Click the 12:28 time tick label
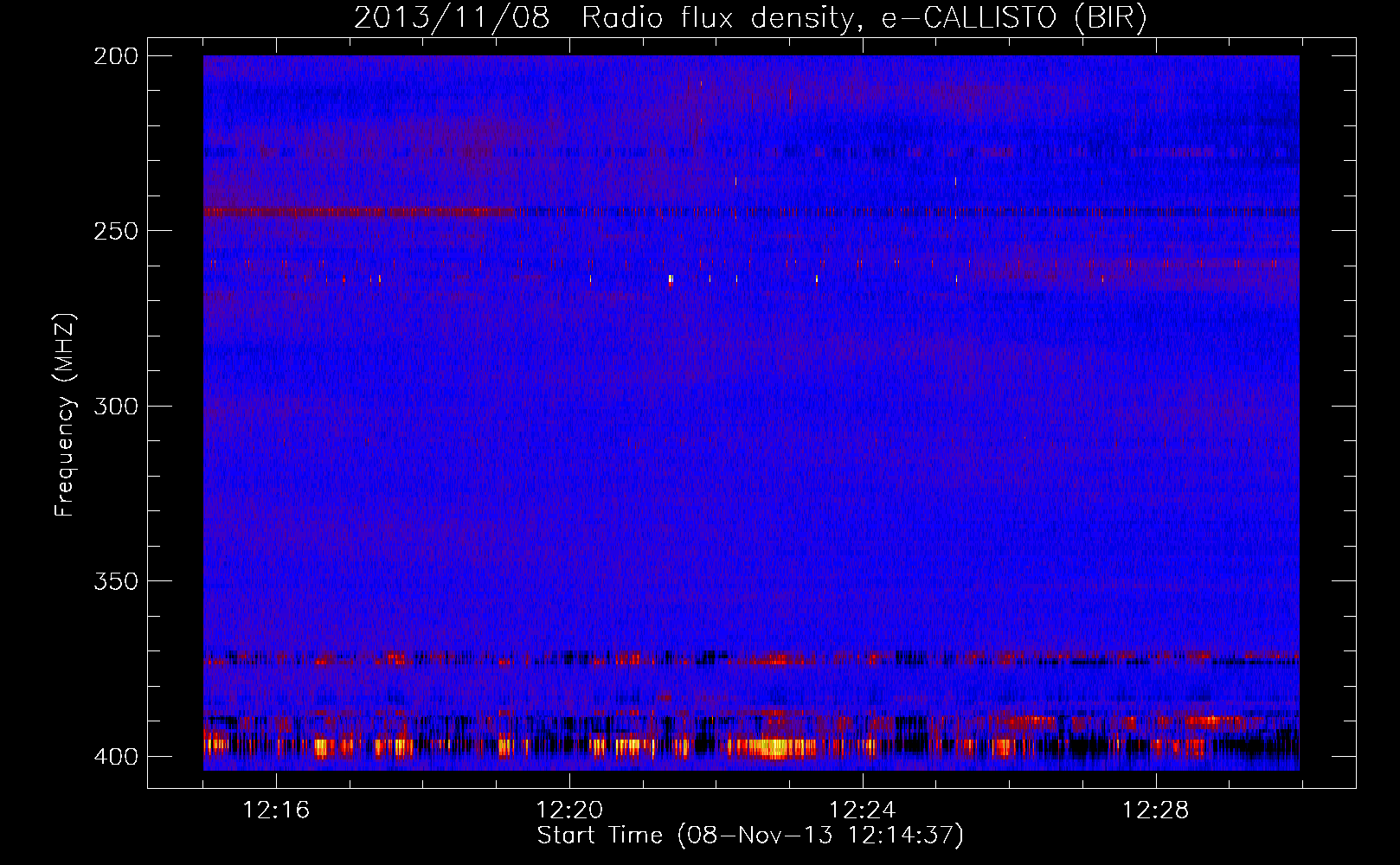Image resolution: width=1400 pixels, height=865 pixels. (1156, 811)
